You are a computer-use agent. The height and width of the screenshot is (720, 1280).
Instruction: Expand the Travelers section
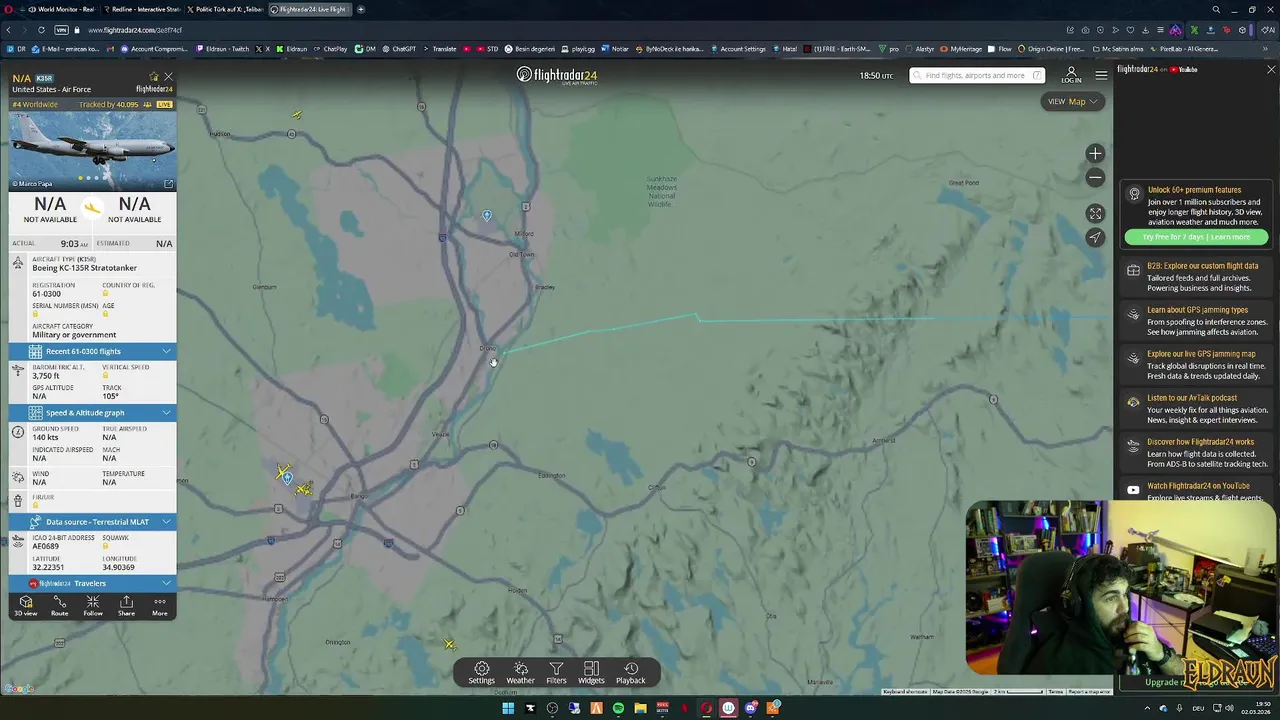pos(93,583)
